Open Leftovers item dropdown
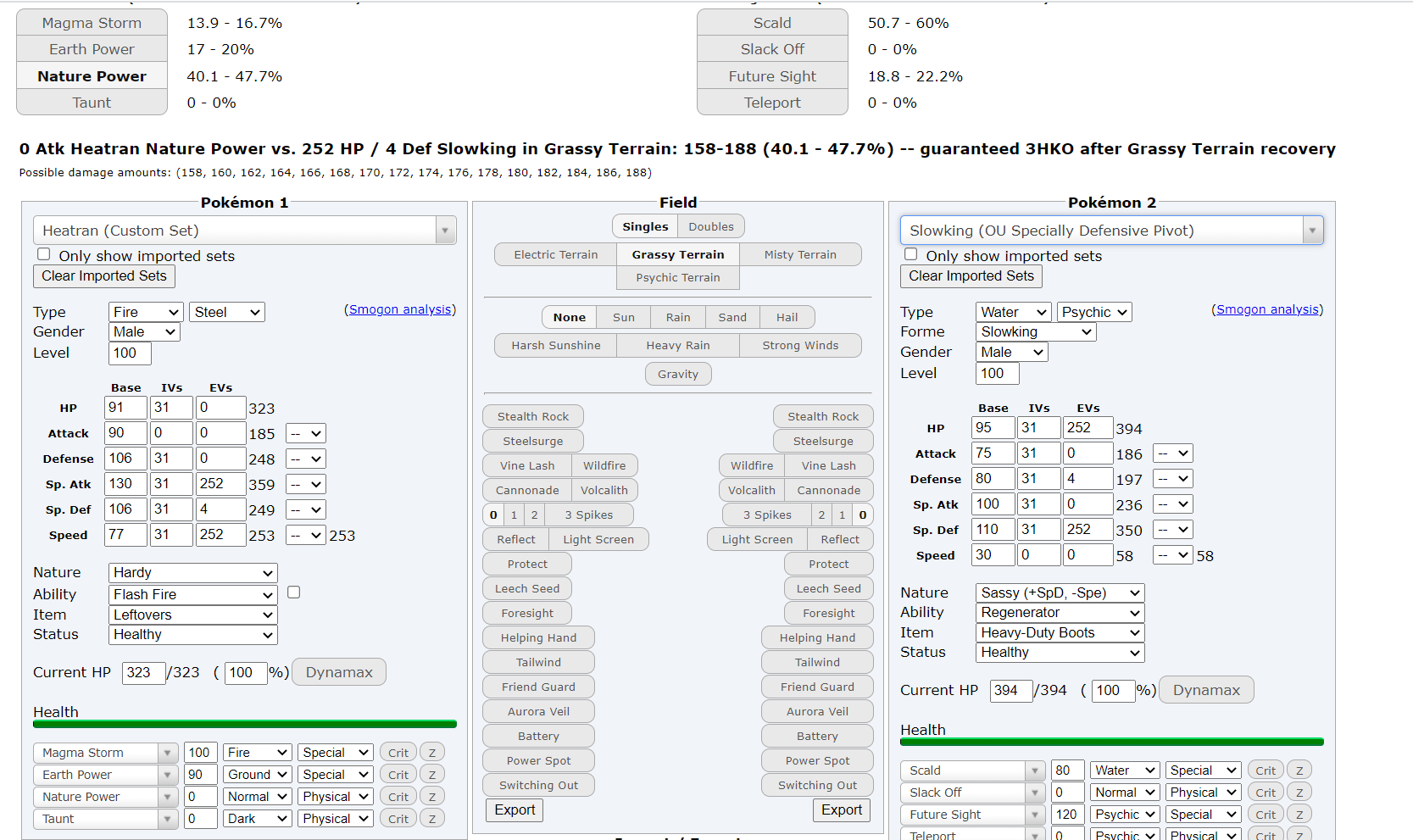The width and height of the screenshot is (1413, 840). tap(193, 615)
